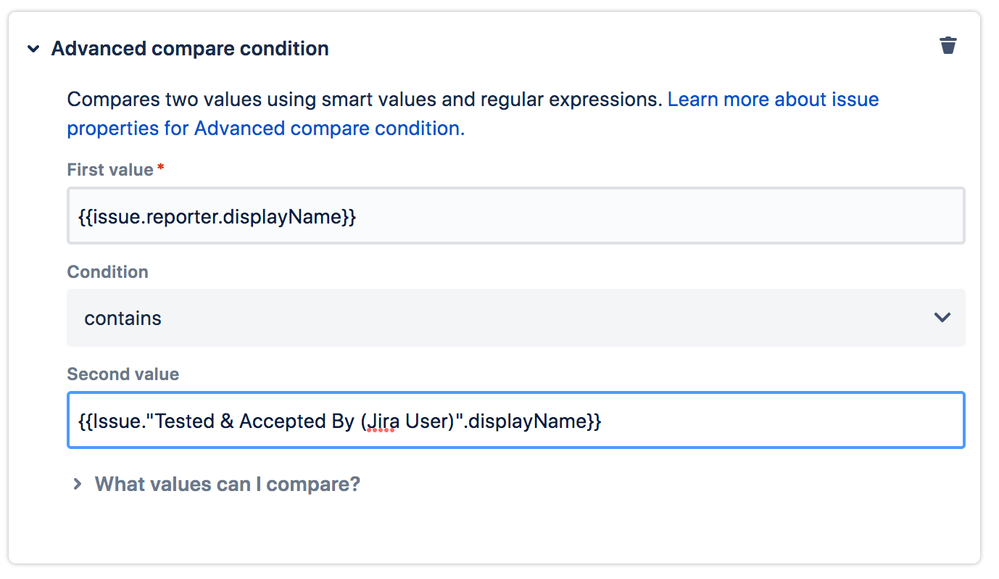Expand the 'What values can I compare?' chevron

click(x=77, y=484)
